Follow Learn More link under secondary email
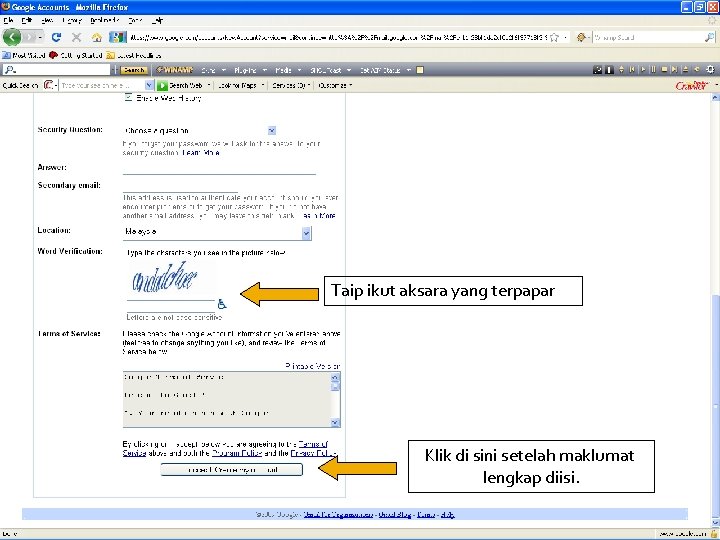720x540 pixels. click(319, 215)
